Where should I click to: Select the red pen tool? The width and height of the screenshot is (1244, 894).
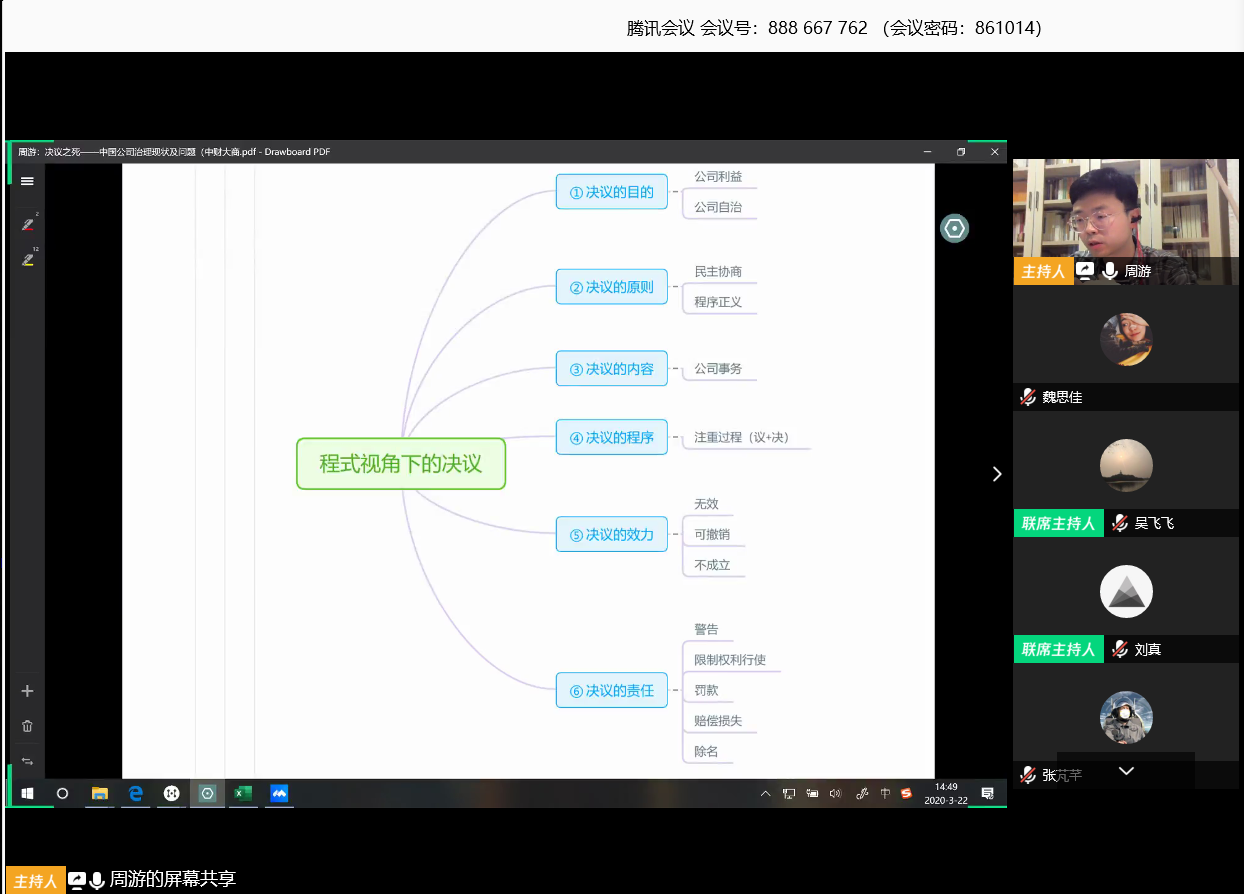pyautogui.click(x=28, y=224)
